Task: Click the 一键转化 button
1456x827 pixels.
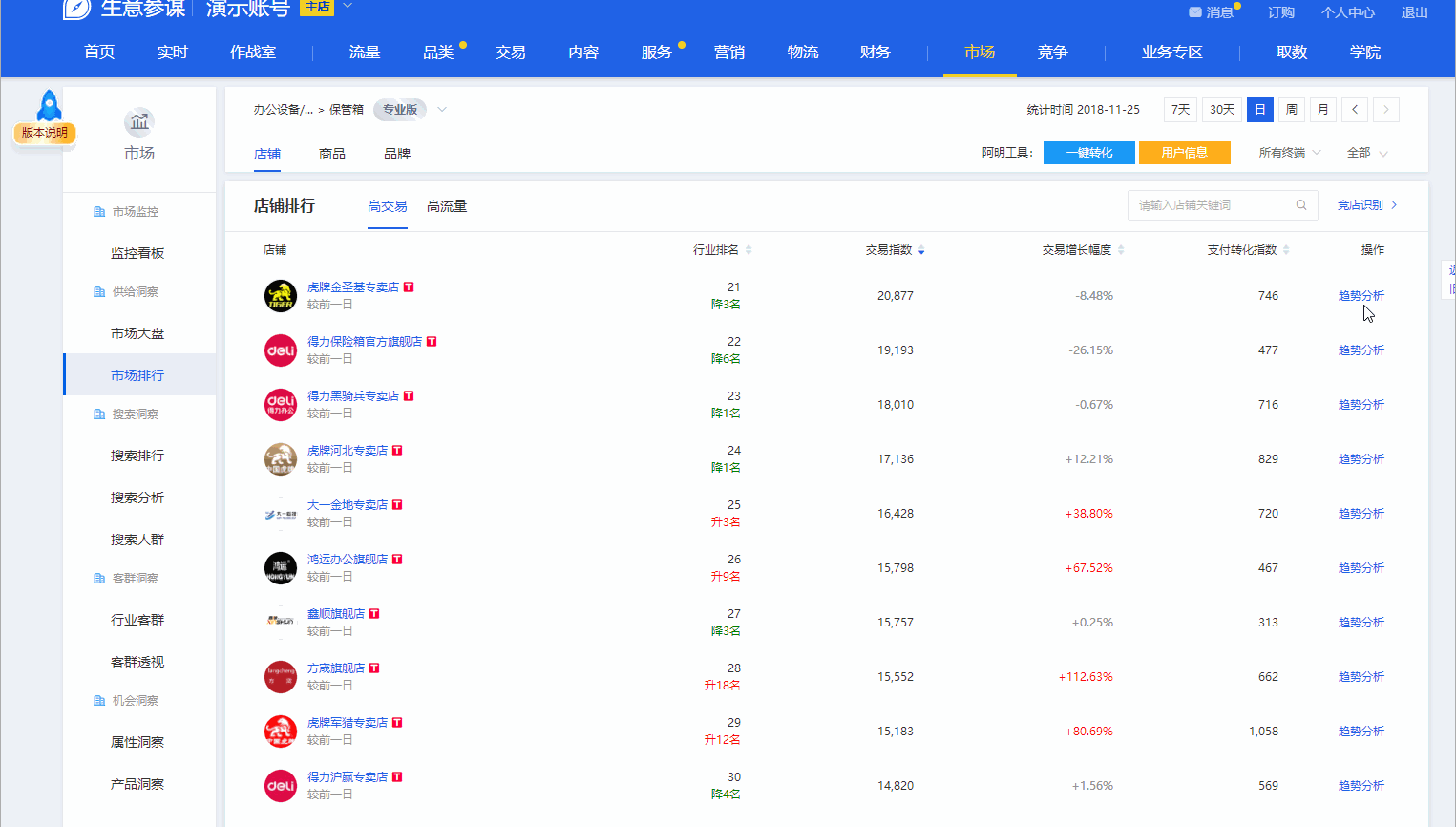Action: click(1089, 153)
